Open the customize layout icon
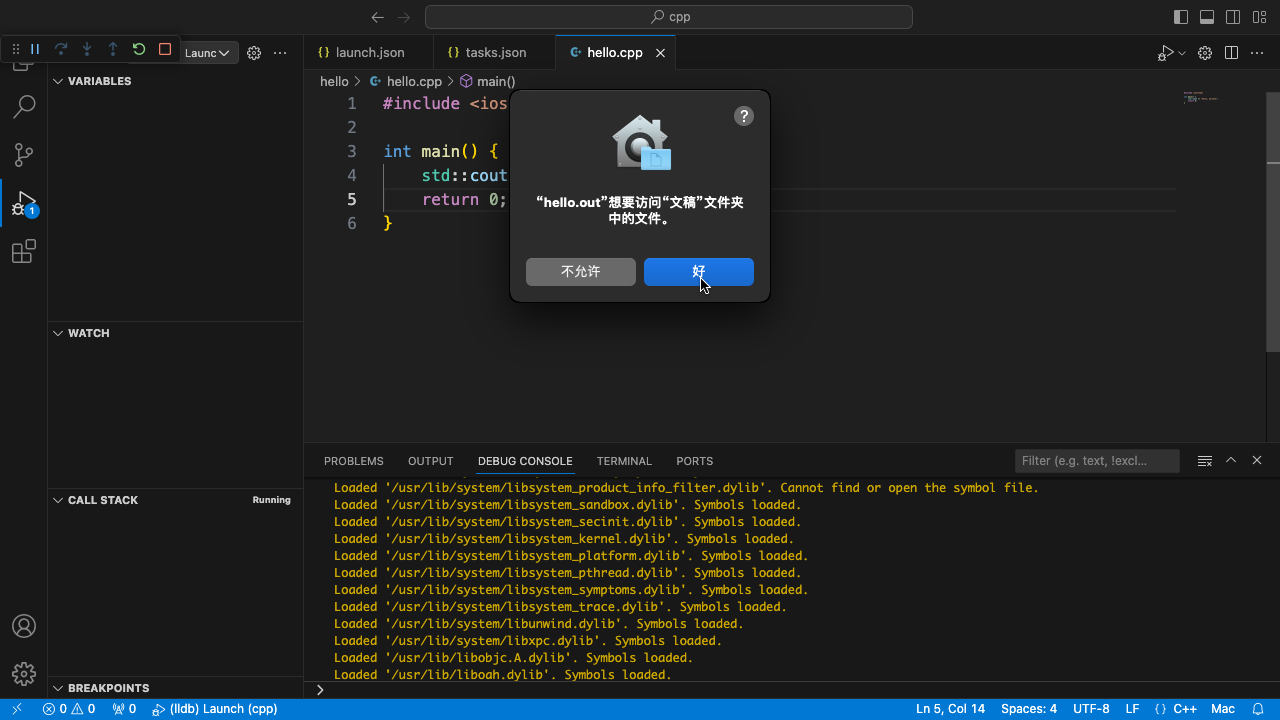Screen dimensions: 1280x720 coord(1259,17)
